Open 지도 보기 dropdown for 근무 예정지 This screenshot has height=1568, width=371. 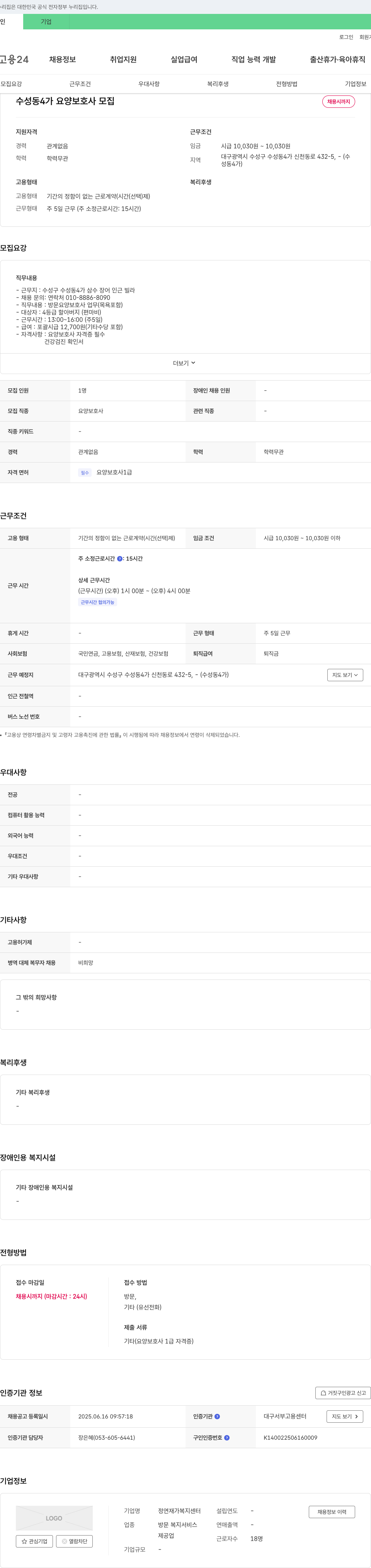(x=345, y=675)
